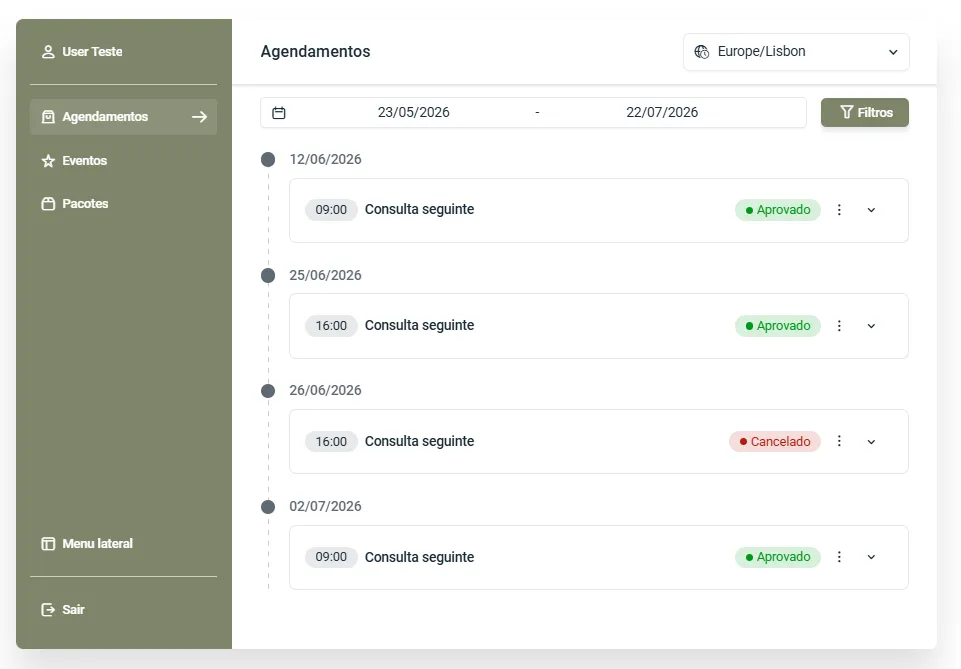Click the Aprovado badge on 02/07/2026
The width and height of the screenshot is (961, 669).
[x=778, y=557]
